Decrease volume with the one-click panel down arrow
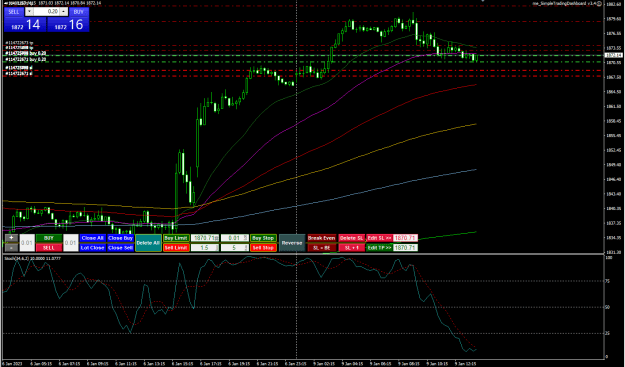625x367 pixels. coord(29,12)
